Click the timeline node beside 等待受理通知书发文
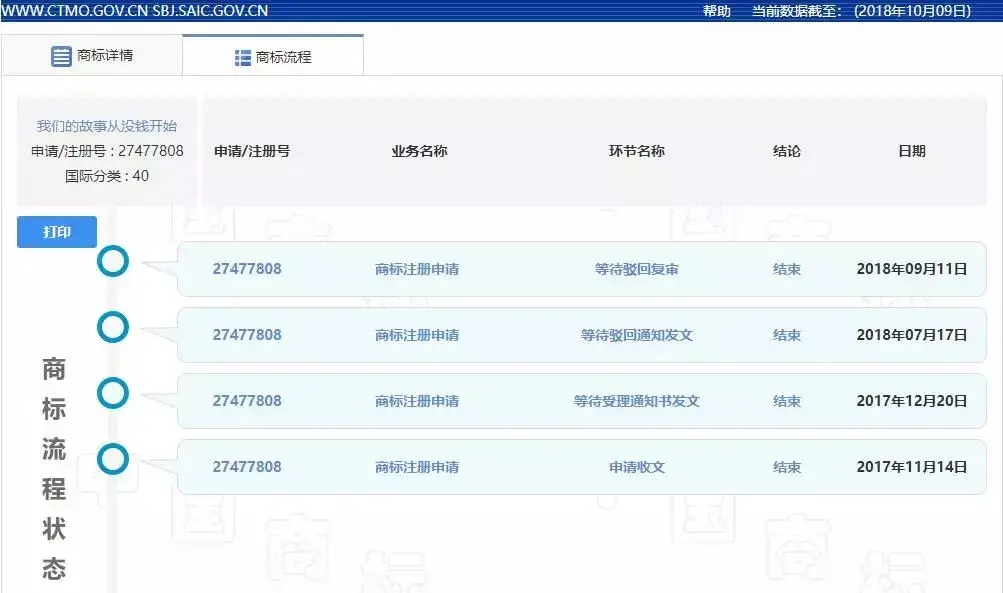This screenshot has width=1003, height=593. (x=114, y=393)
